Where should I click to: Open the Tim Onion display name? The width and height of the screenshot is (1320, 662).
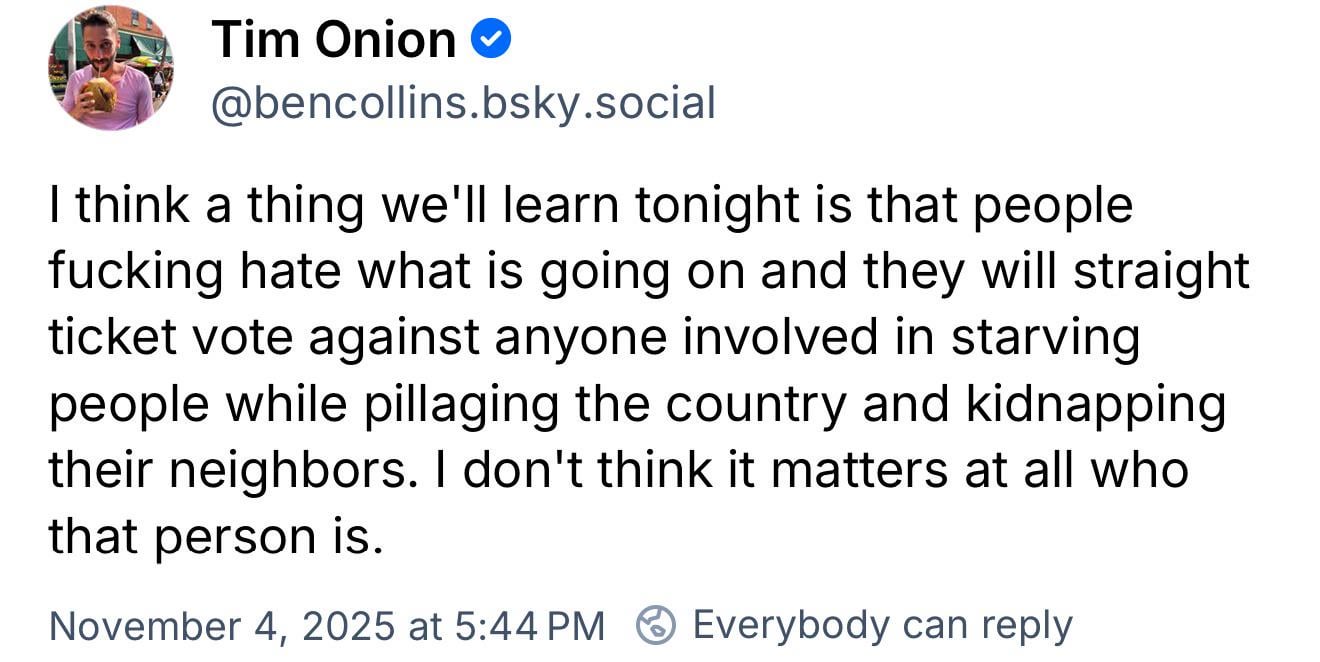[x=334, y=40]
